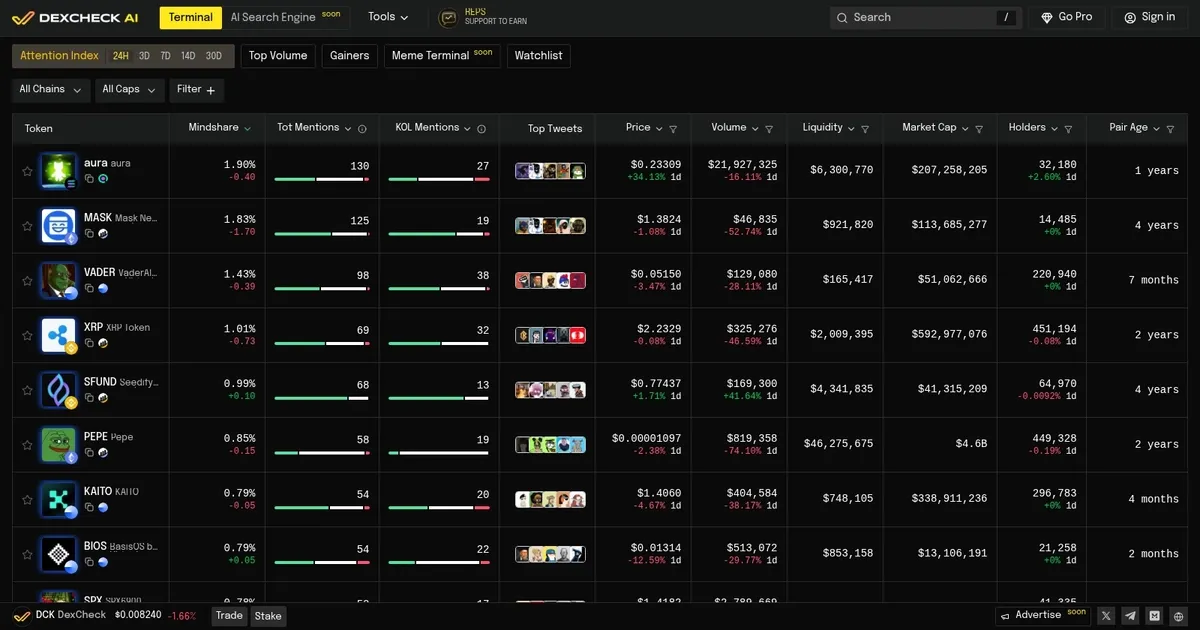Image resolution: width=1200 pixels, height=630 pixels.
Task: Open the Telegram link icon in footer
Action: click(1130, 616)
